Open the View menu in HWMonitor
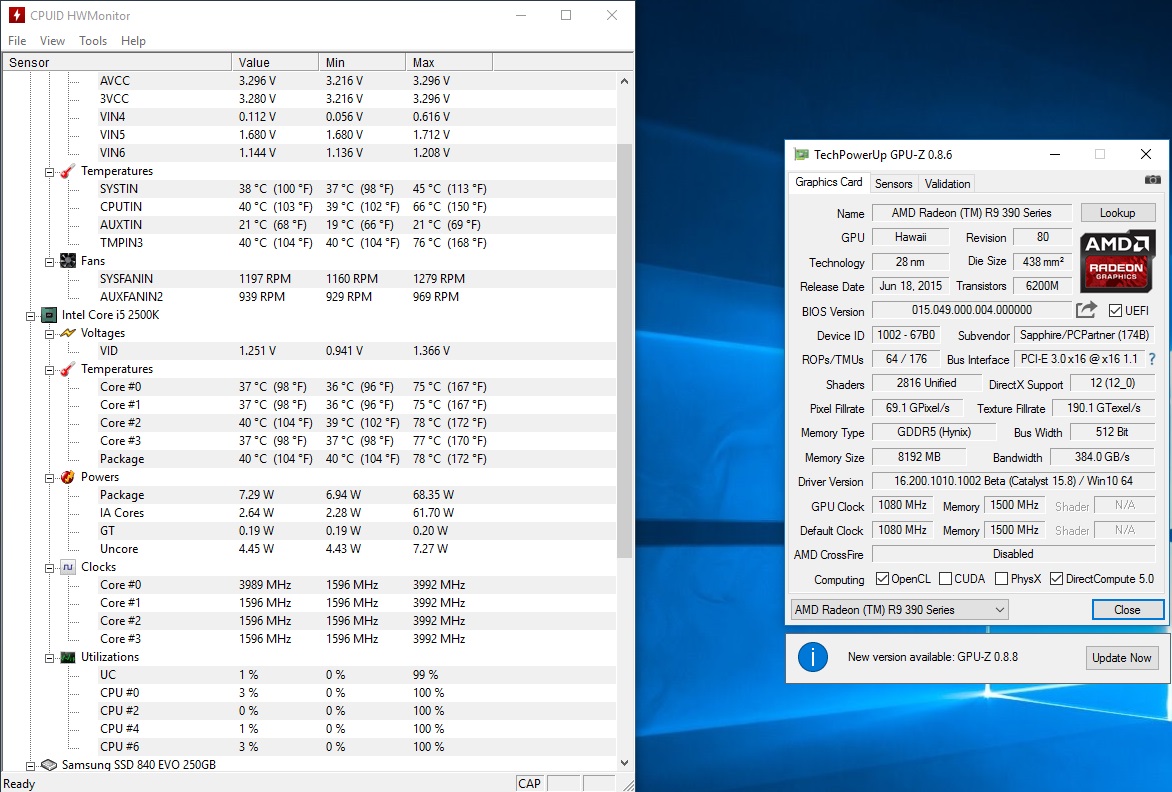This screenshot has height=792, width=1172. click(x=52, y=40)
